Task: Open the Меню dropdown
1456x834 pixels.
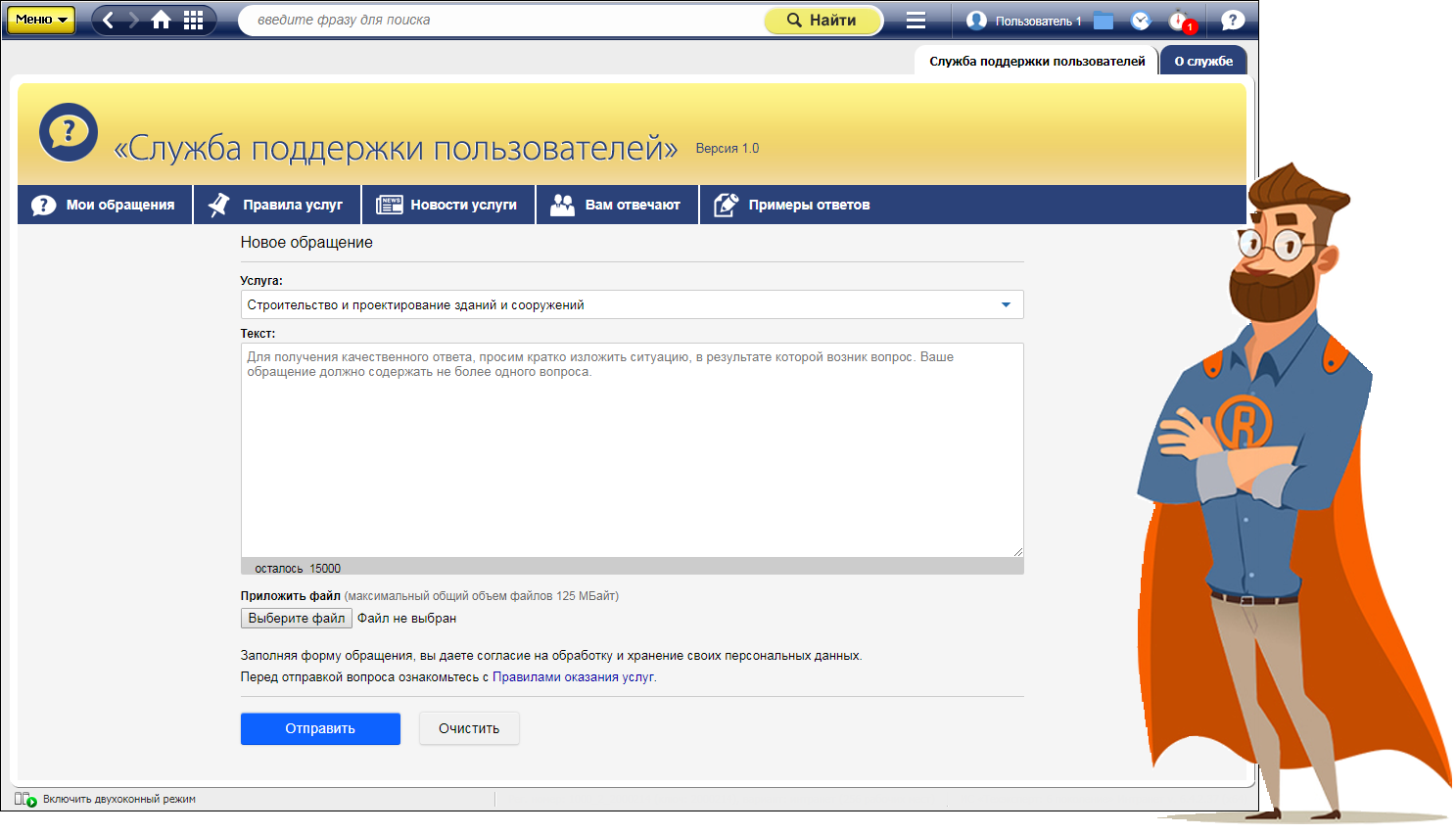Action: click(41, 20)
